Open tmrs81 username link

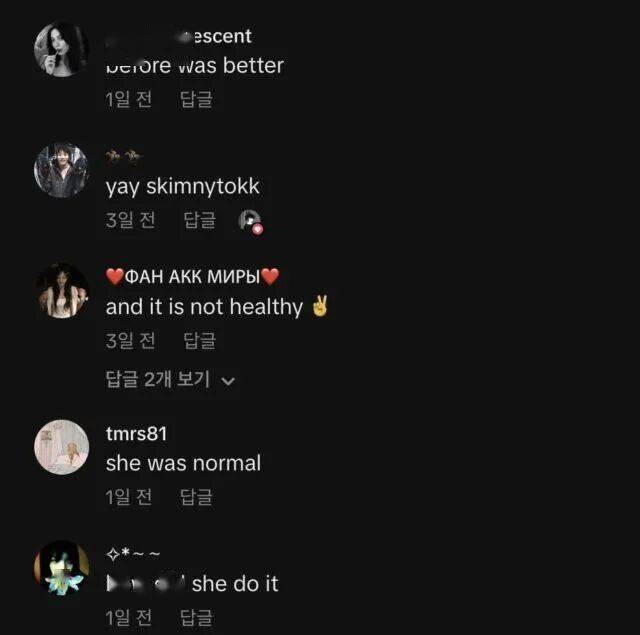(x=136, y=433)
